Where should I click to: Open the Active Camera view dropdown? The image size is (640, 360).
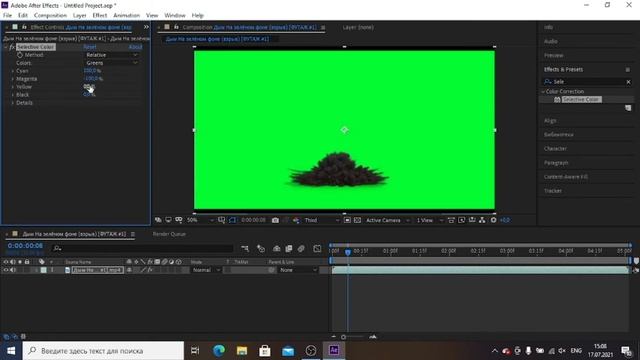pos(387,220)
